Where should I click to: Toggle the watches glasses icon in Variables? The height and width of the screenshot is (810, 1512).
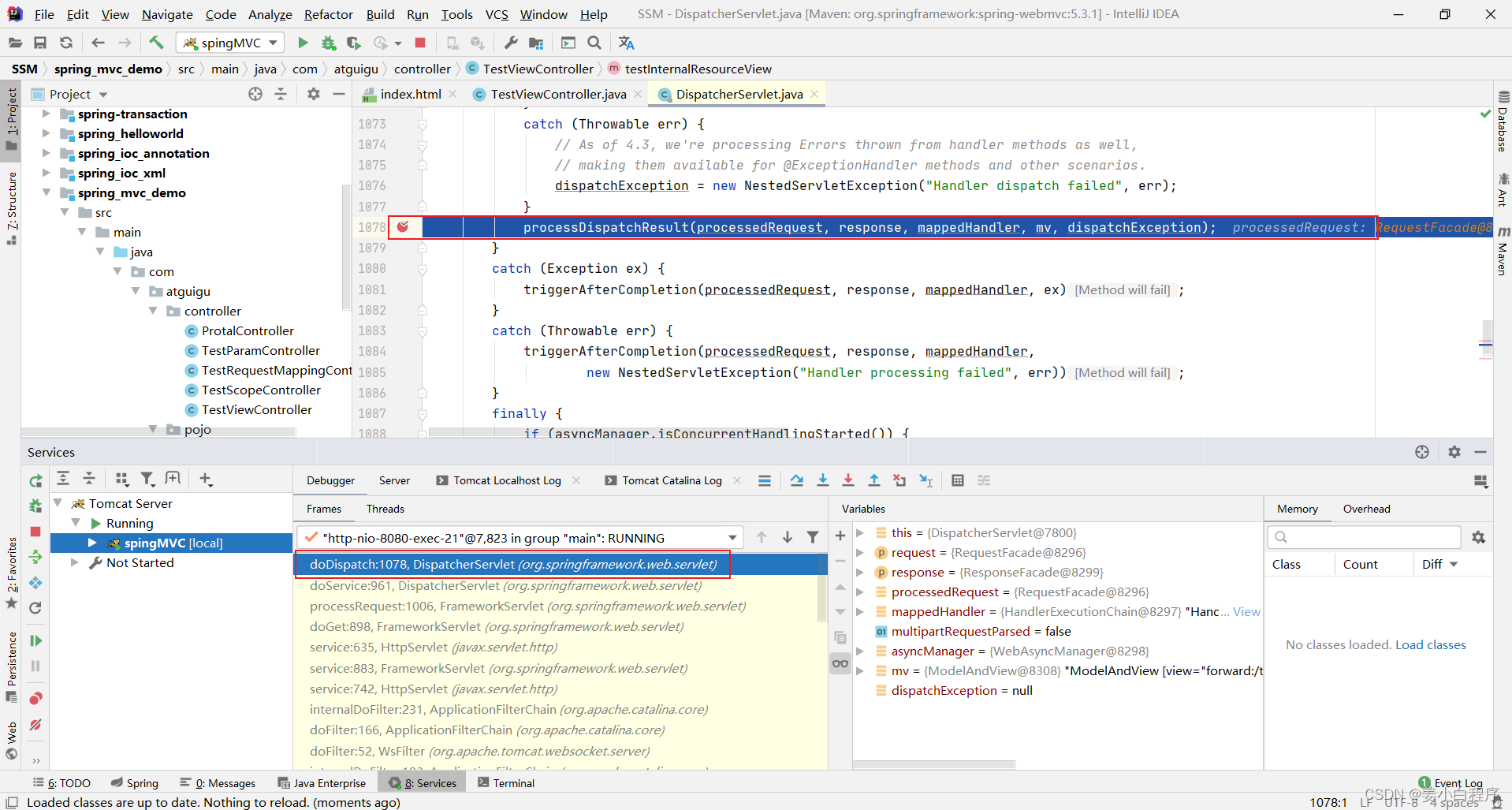tap(840, 663)
